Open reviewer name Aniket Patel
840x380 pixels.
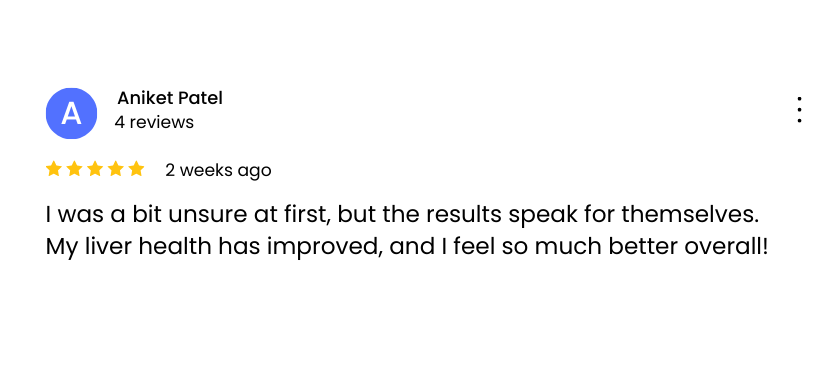click(170, 98)
